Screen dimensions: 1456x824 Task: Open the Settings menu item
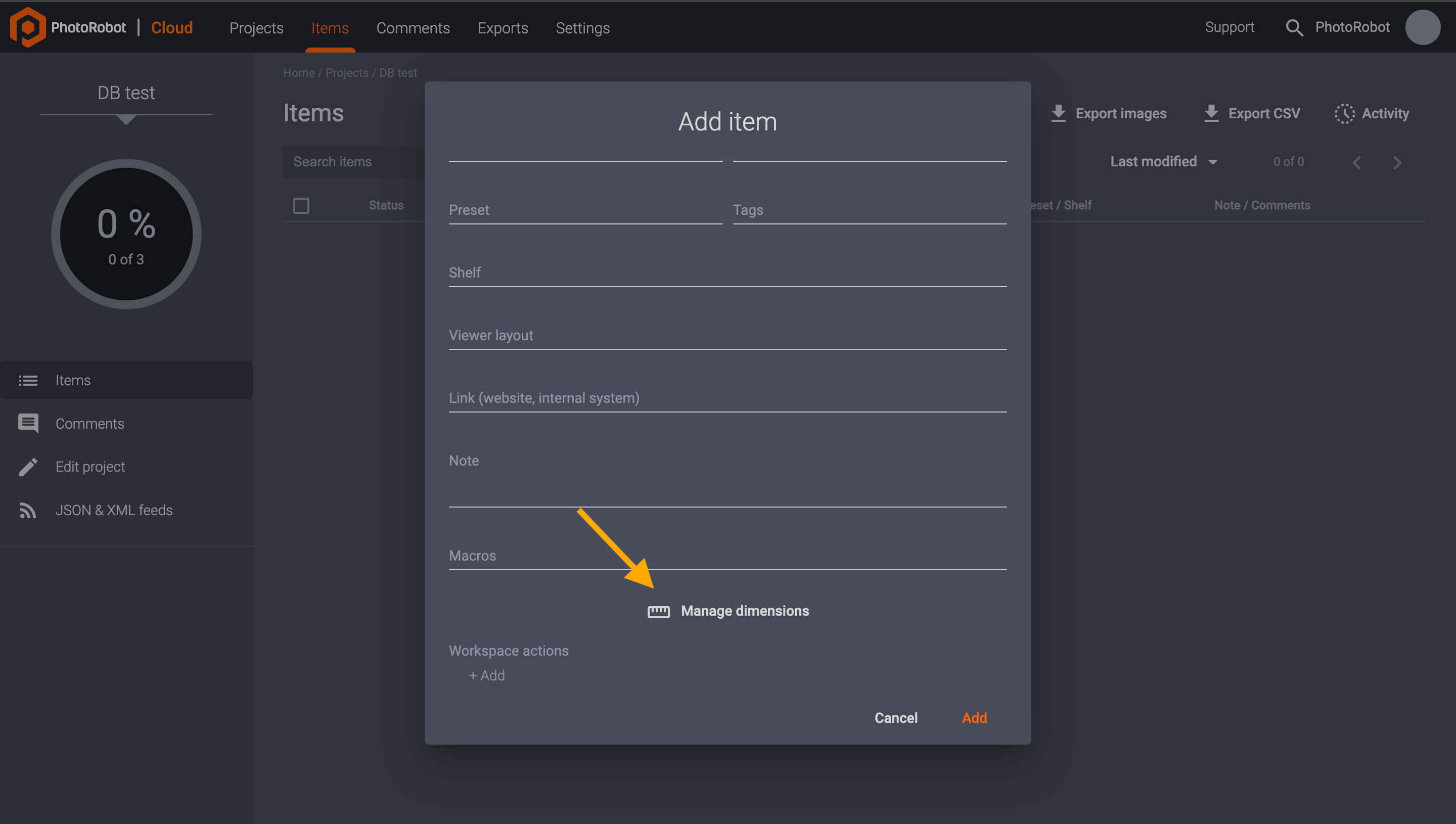tap(582, 28)
